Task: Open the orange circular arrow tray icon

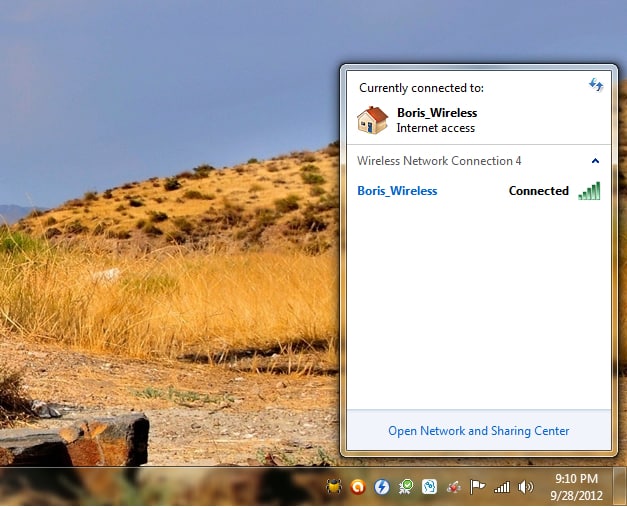Action: coord(358,487)
